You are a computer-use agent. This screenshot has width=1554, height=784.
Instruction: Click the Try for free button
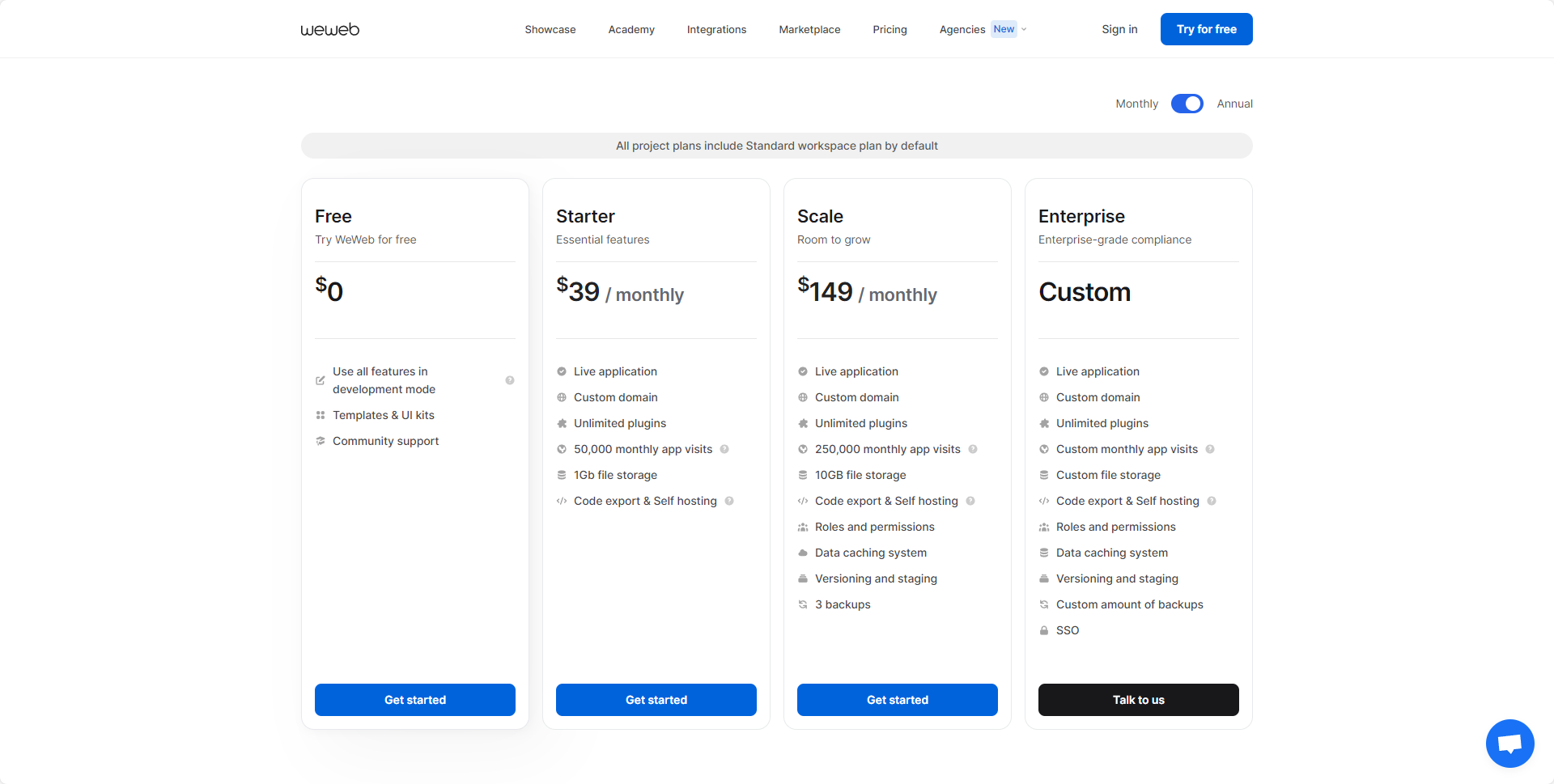pyautogui.click(x=1207, y=29)
